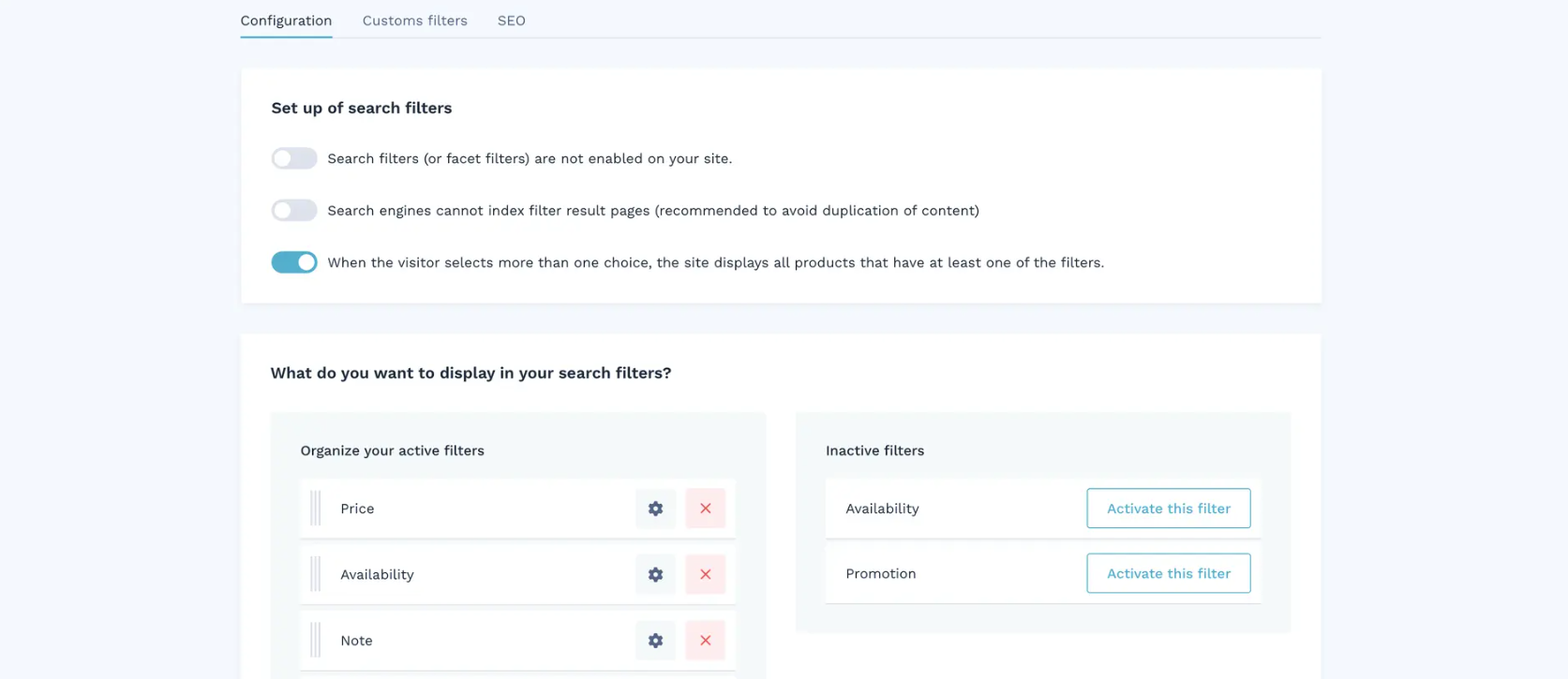Click the 'Set up of search filters' heading
The image size is (1568, 679).
pos(362,108)
